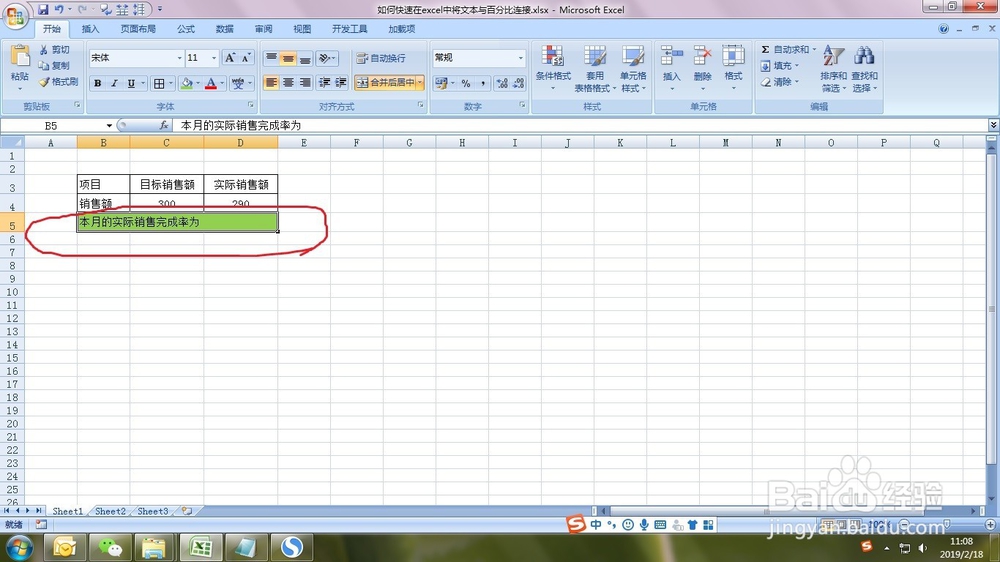
Task: Toggle underline formatting
Action: point(131,83)
